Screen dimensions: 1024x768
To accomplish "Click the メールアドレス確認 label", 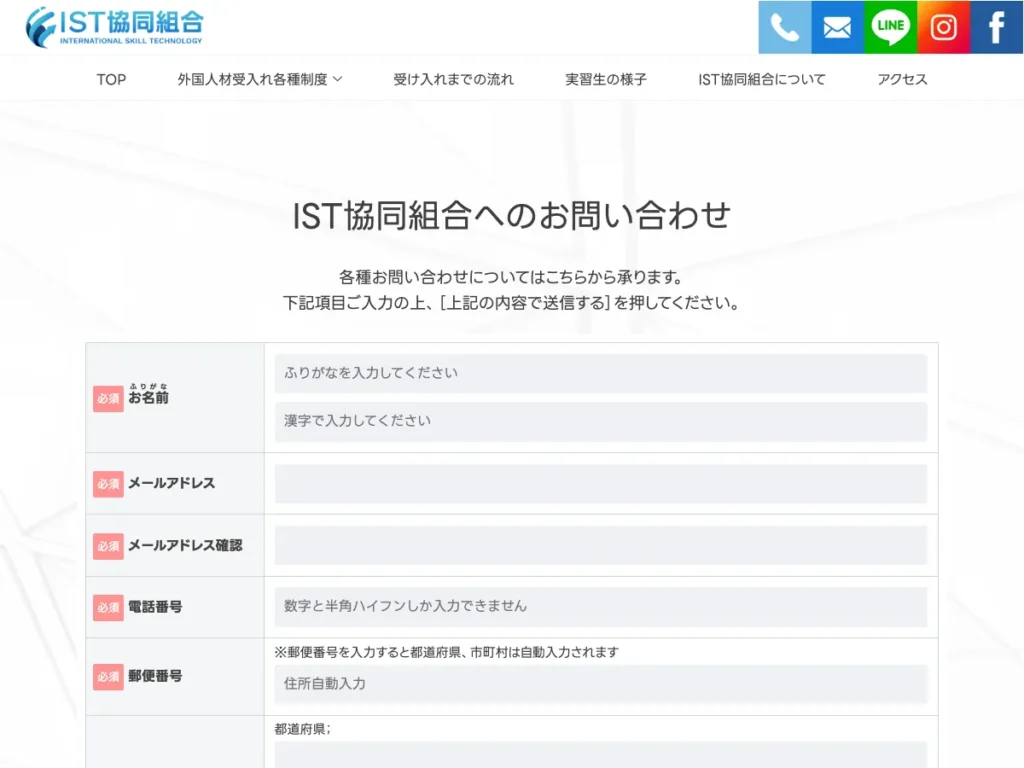I will pyautogui.click(x=185, y=546).
